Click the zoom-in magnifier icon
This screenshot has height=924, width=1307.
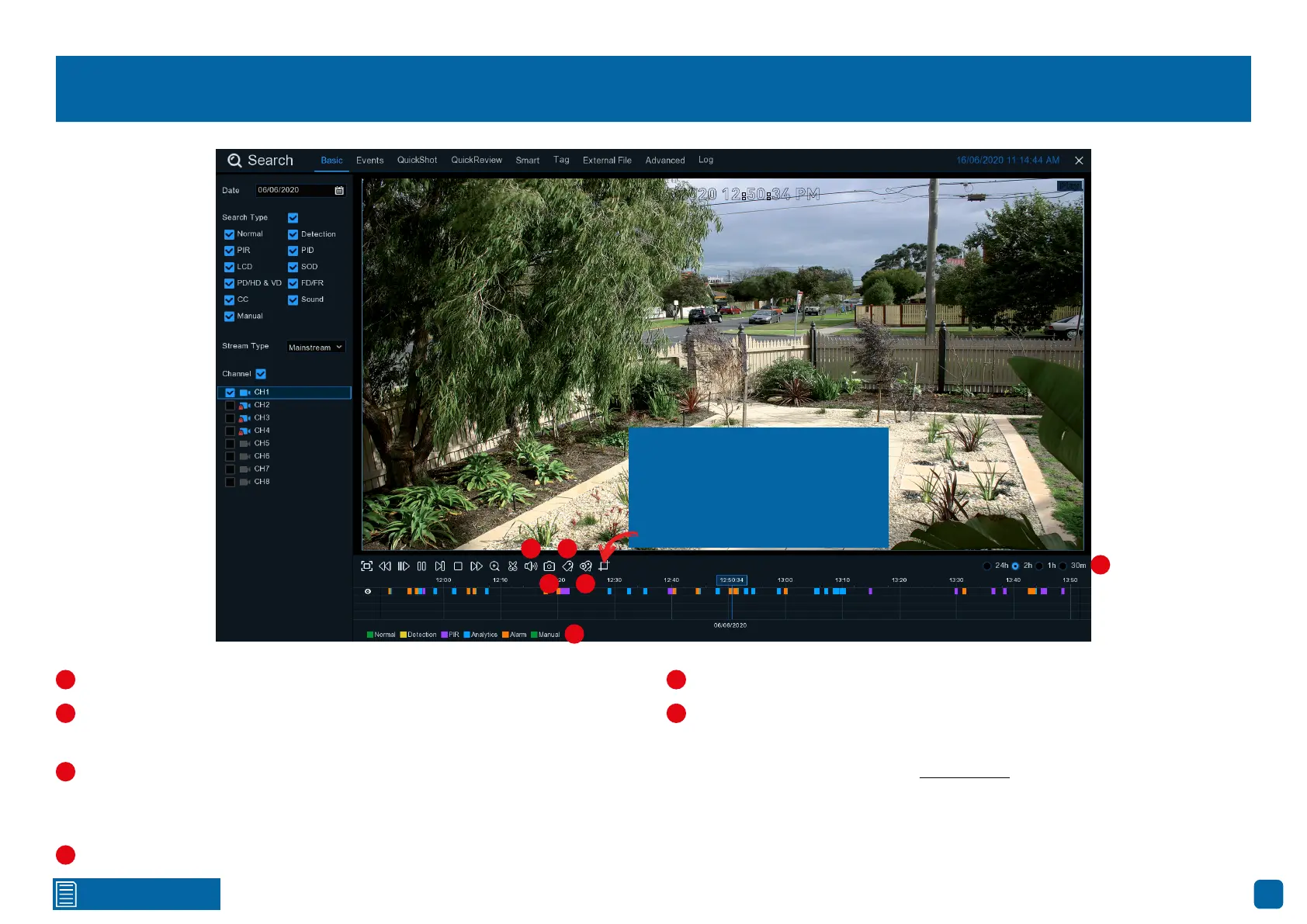[494, 566]
